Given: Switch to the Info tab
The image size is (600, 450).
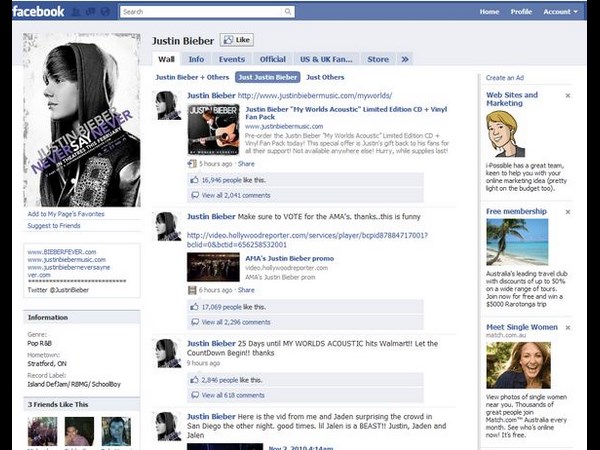Looking at the screenshot, I should click(196, 59).
